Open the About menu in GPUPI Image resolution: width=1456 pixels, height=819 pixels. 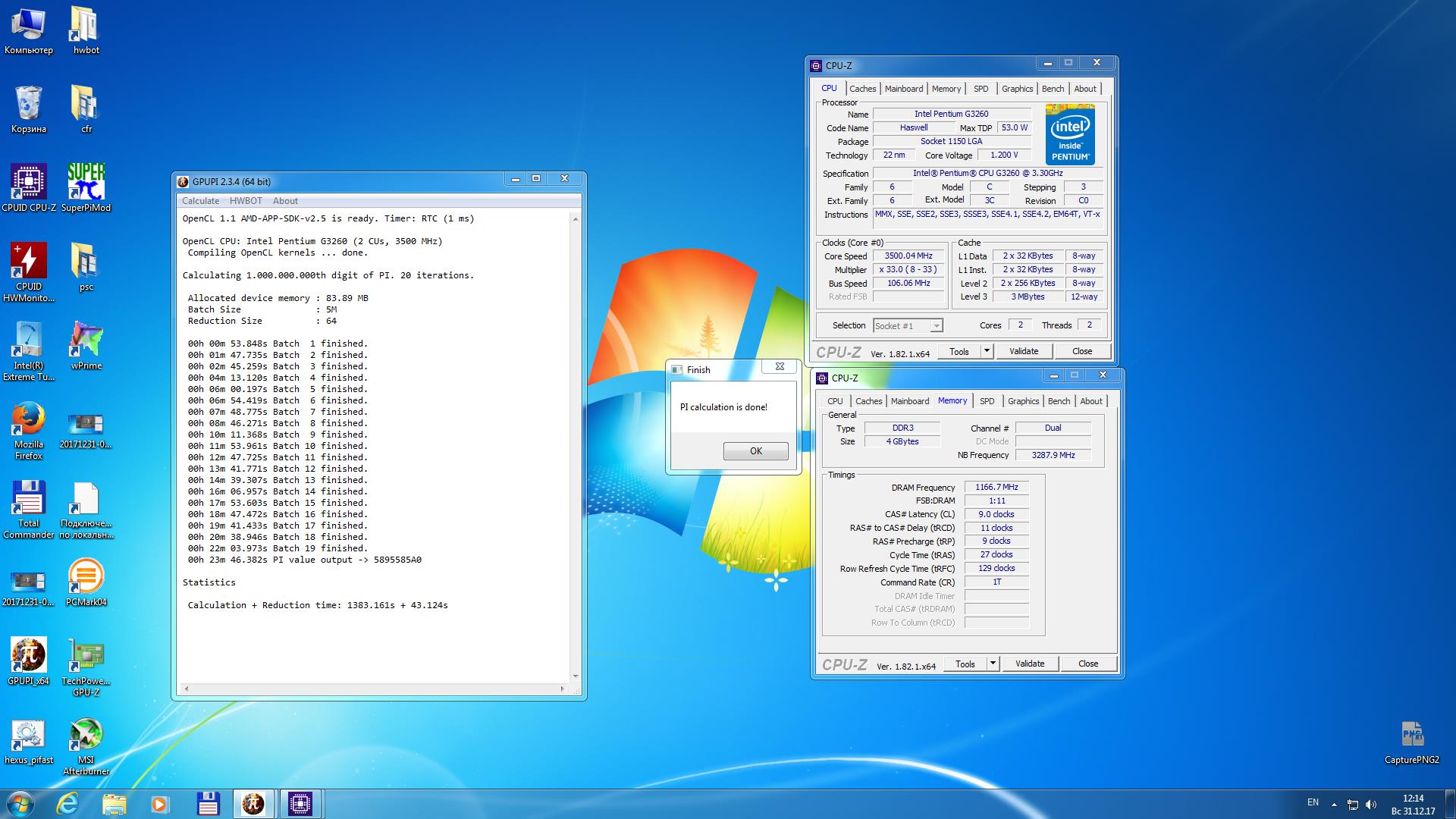click(x=285, y=201)
